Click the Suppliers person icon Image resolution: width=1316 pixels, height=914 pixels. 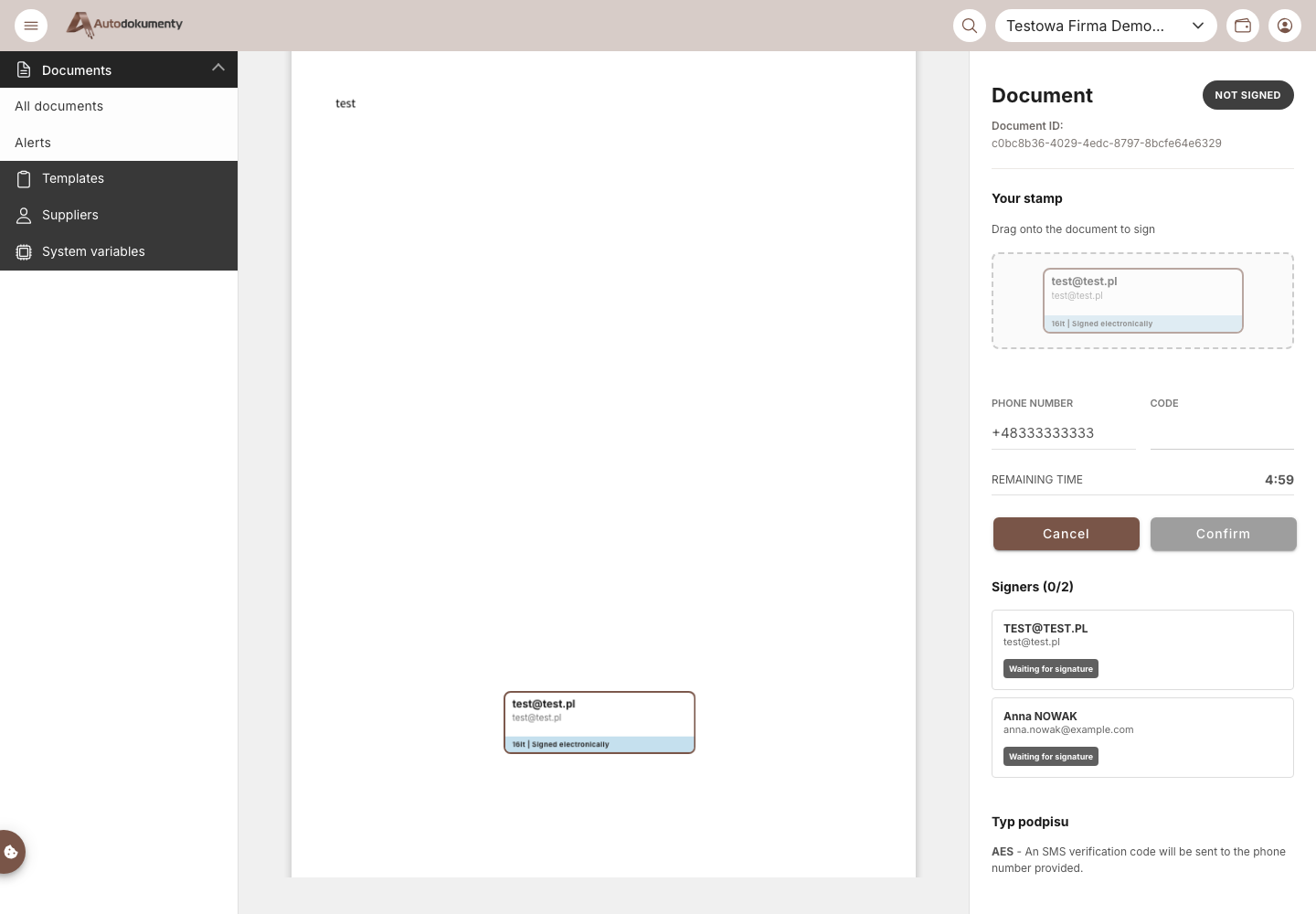[x=24, y=216]
